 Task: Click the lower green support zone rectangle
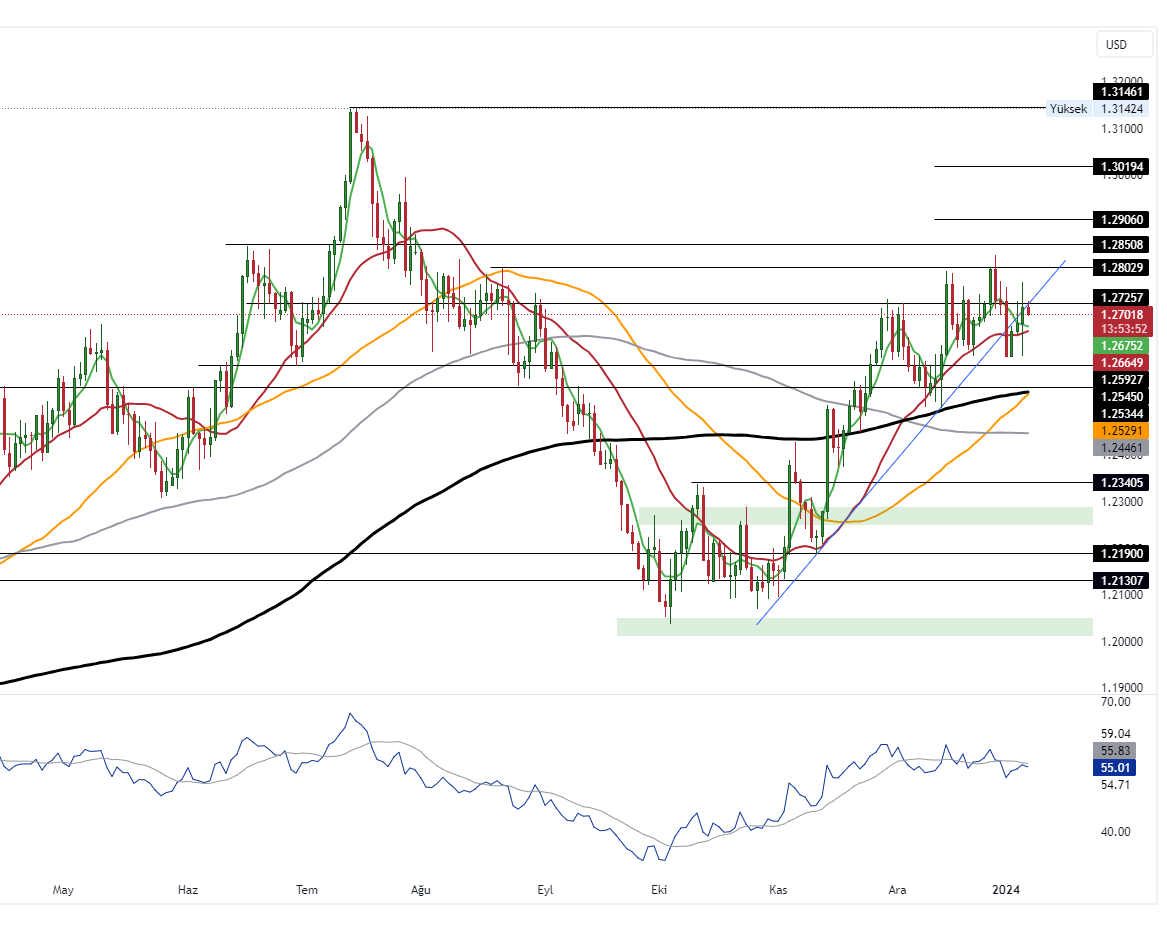854,626
